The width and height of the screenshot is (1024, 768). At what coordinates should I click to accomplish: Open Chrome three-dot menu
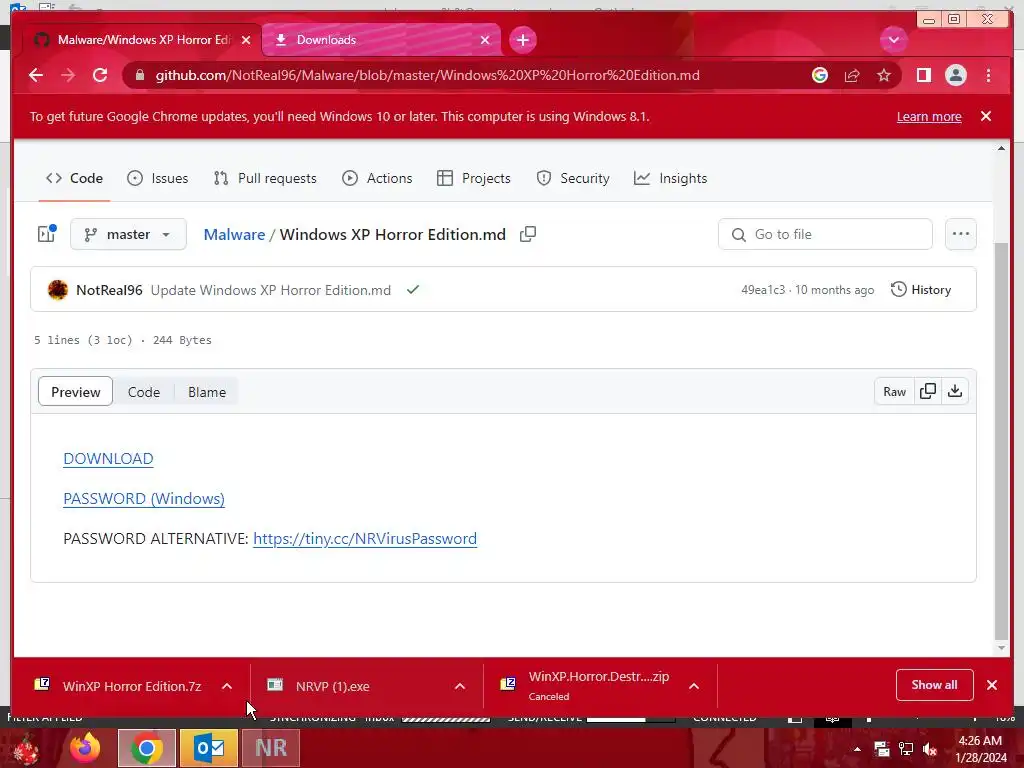988,75
